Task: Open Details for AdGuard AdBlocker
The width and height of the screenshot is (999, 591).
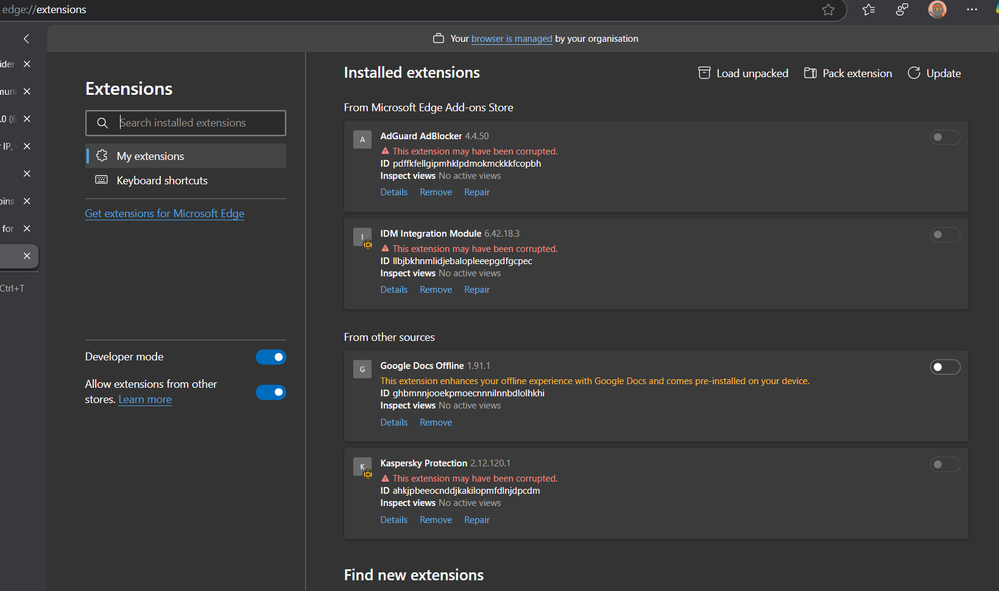Action: point(394,192)
